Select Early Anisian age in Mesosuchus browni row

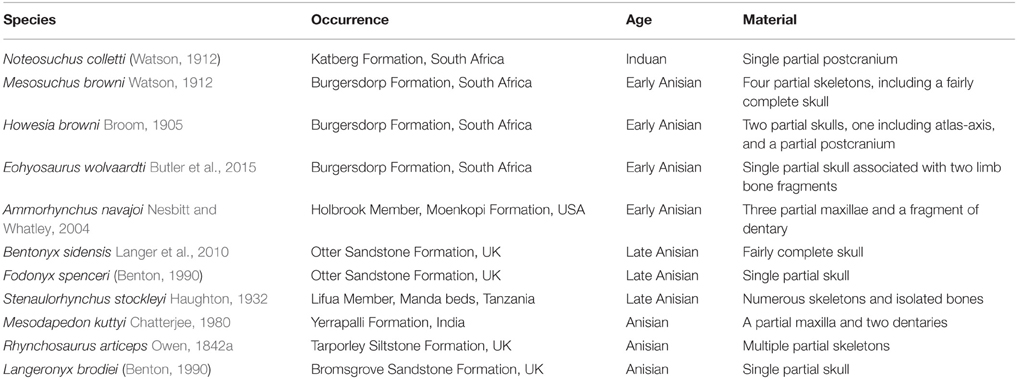pos(663,83)
